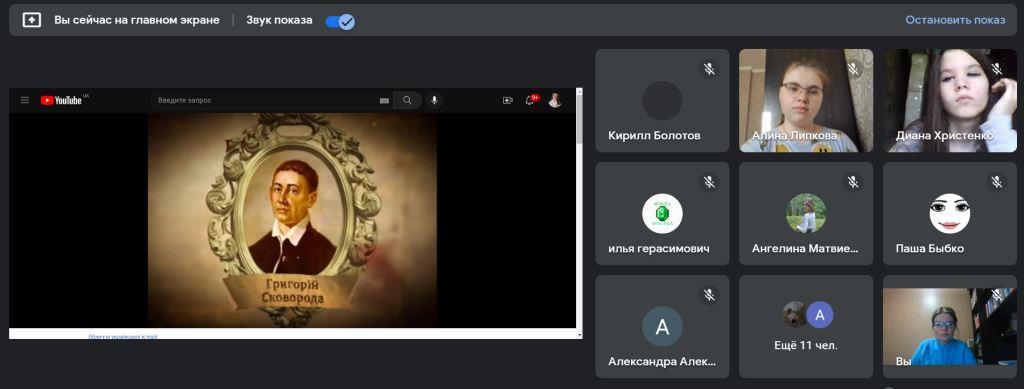Viewport: 1024px width, 389px height.
Task: Click the name илья герасимович
Action: point(659,249)
